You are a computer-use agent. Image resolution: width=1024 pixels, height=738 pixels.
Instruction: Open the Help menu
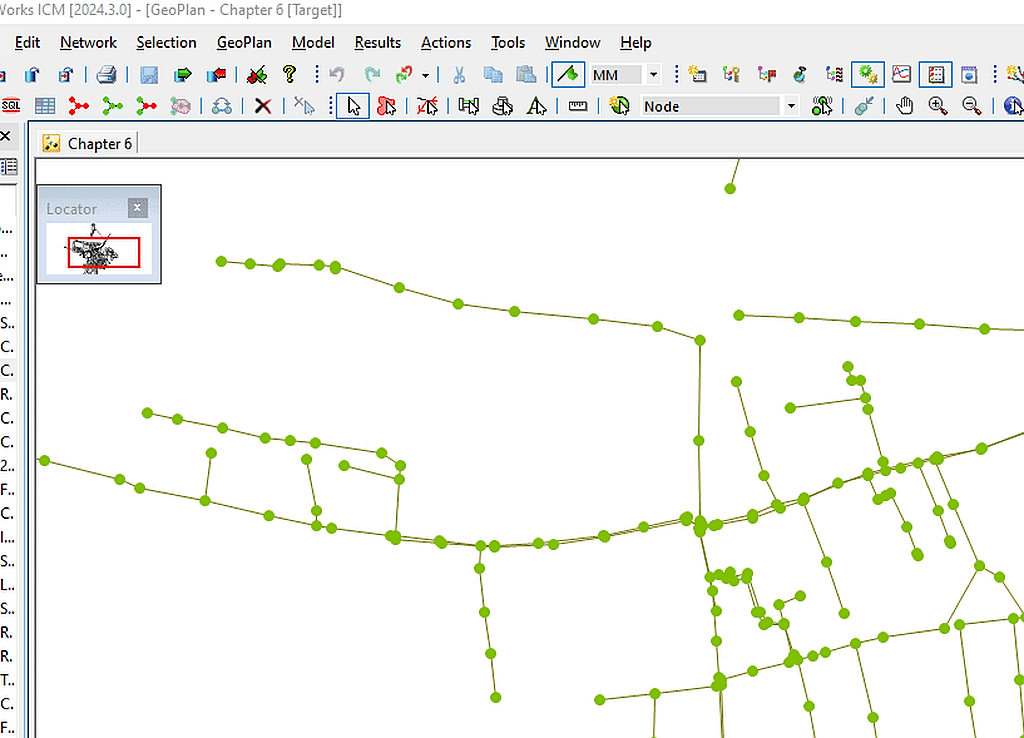[635, 42]
